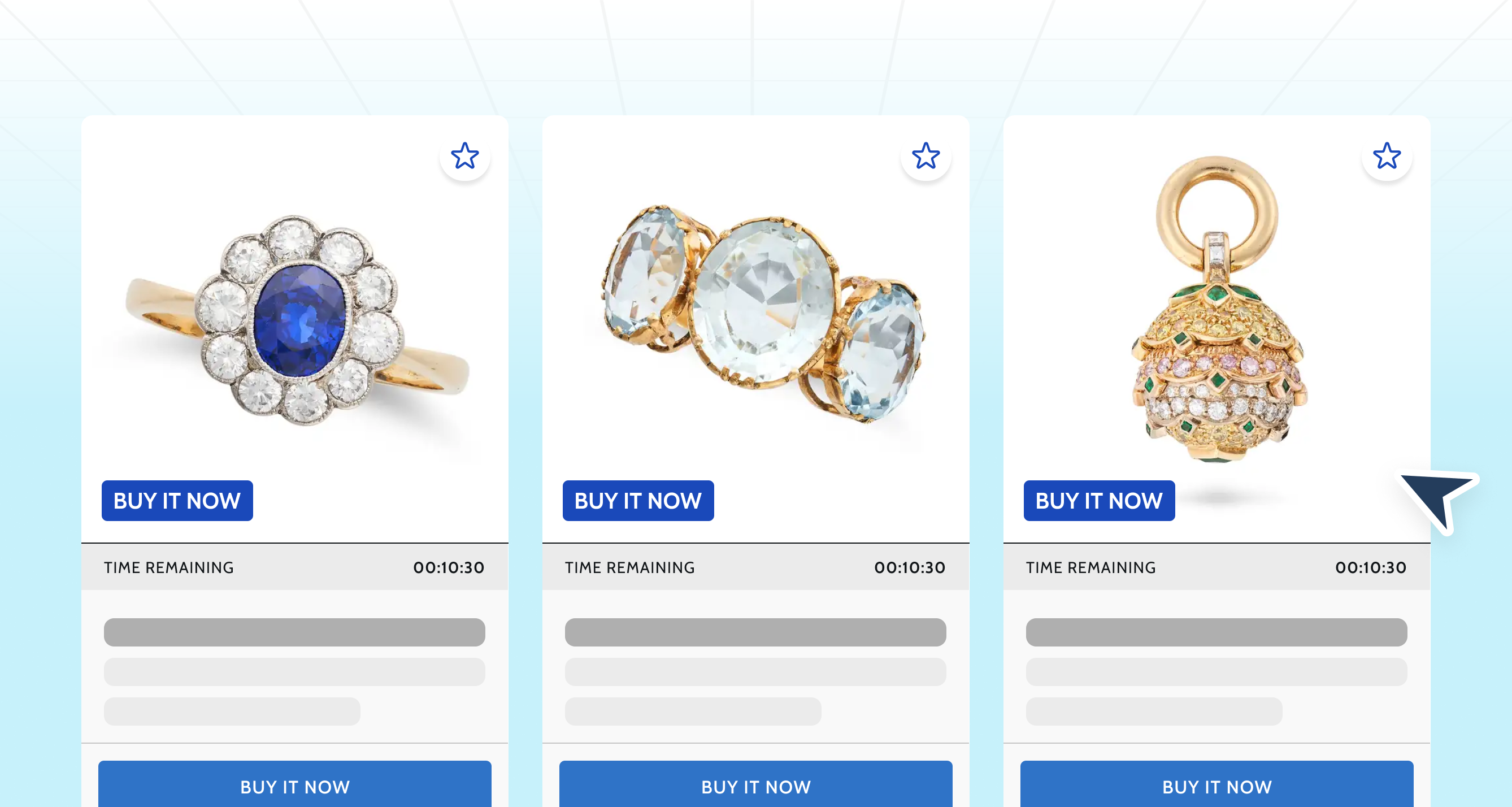This screenshot has height=807, width=1512.
Task: Click the dark title placeholder of pendant card
Action: point(1216,632)
